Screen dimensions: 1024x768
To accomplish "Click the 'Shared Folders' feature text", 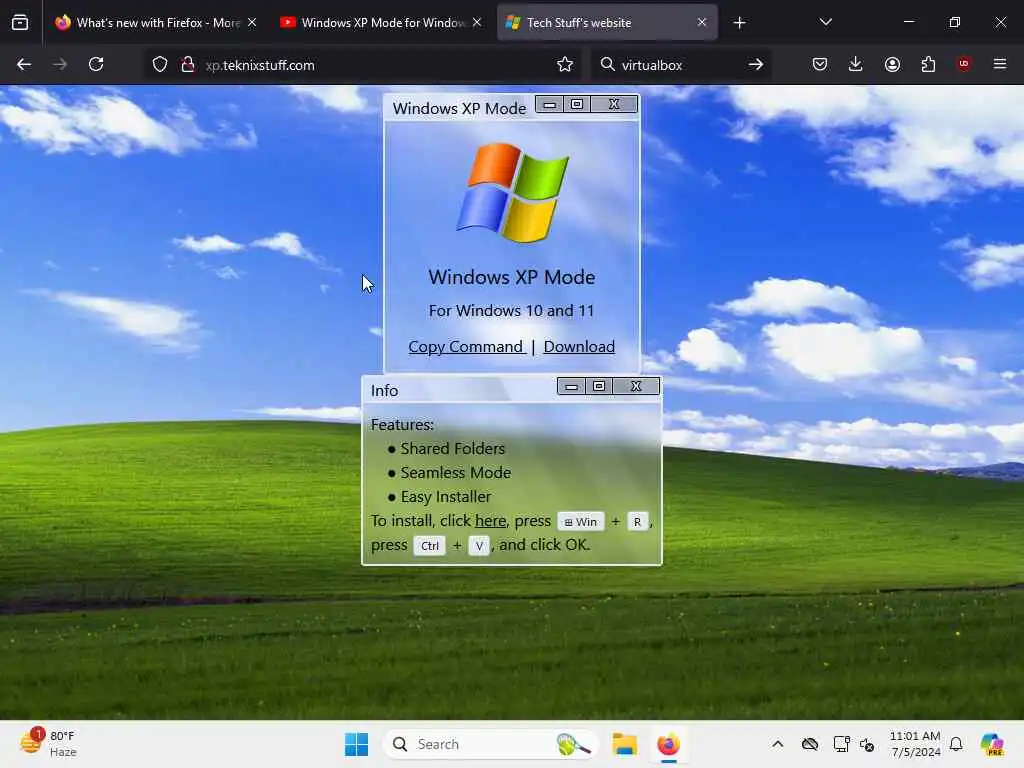I will tap(453, 449).
